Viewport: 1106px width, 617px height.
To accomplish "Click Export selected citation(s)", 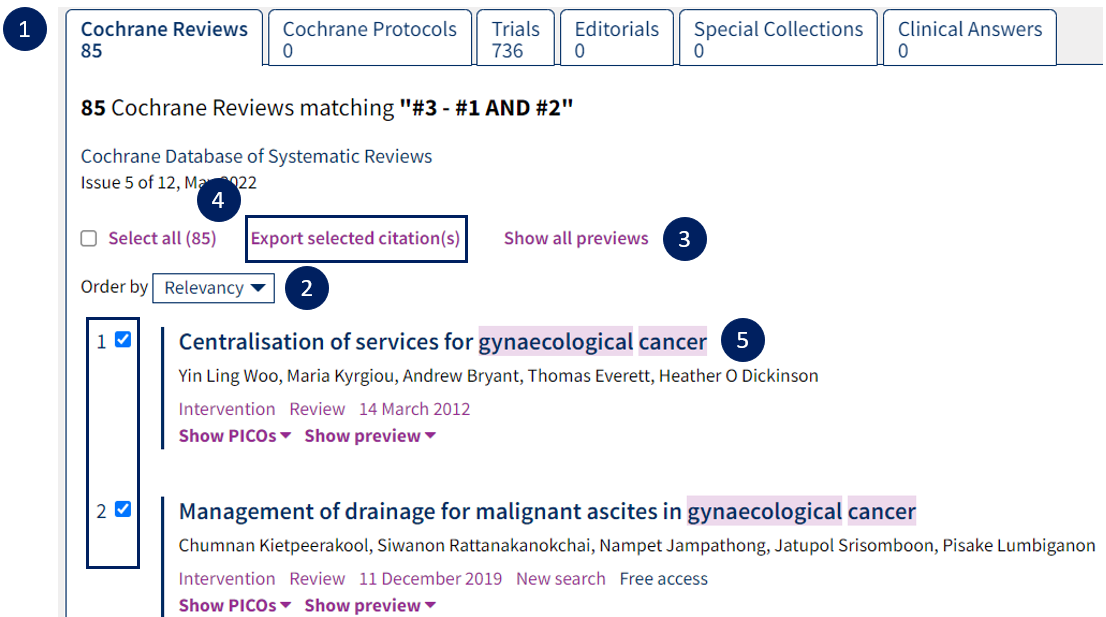I will [356, 238].
